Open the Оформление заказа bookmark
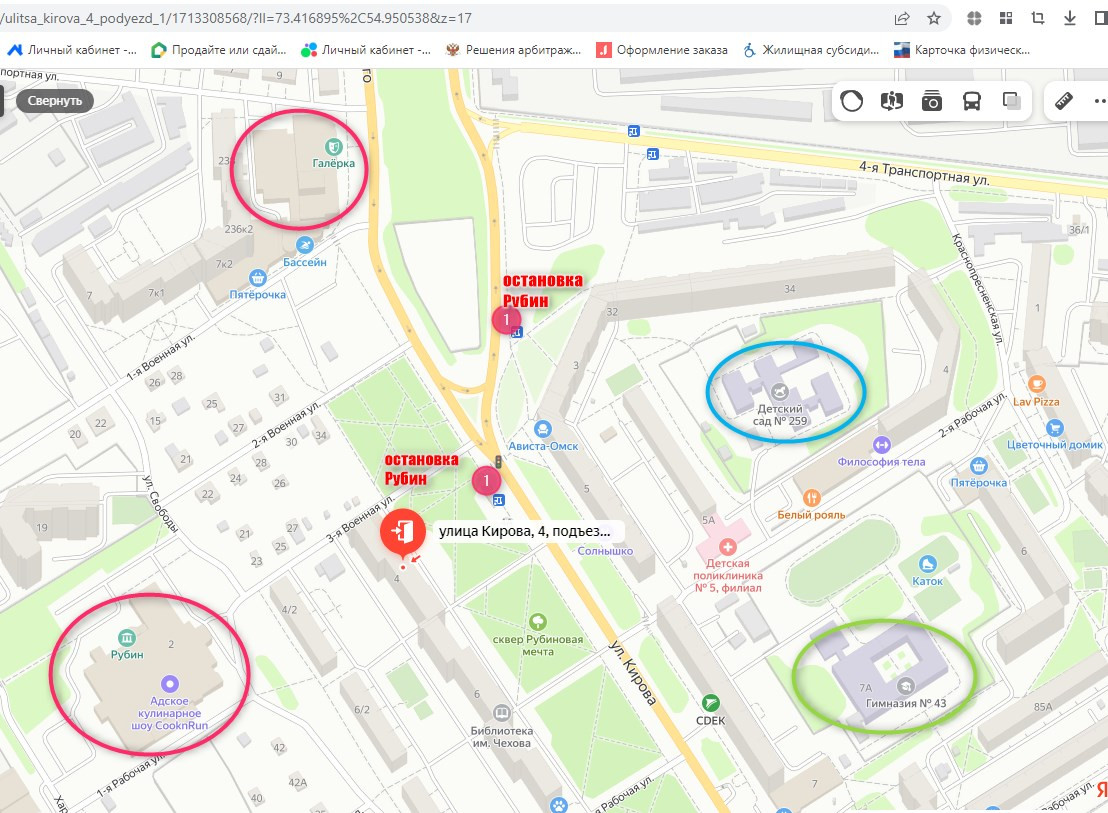 pos(662,50)
